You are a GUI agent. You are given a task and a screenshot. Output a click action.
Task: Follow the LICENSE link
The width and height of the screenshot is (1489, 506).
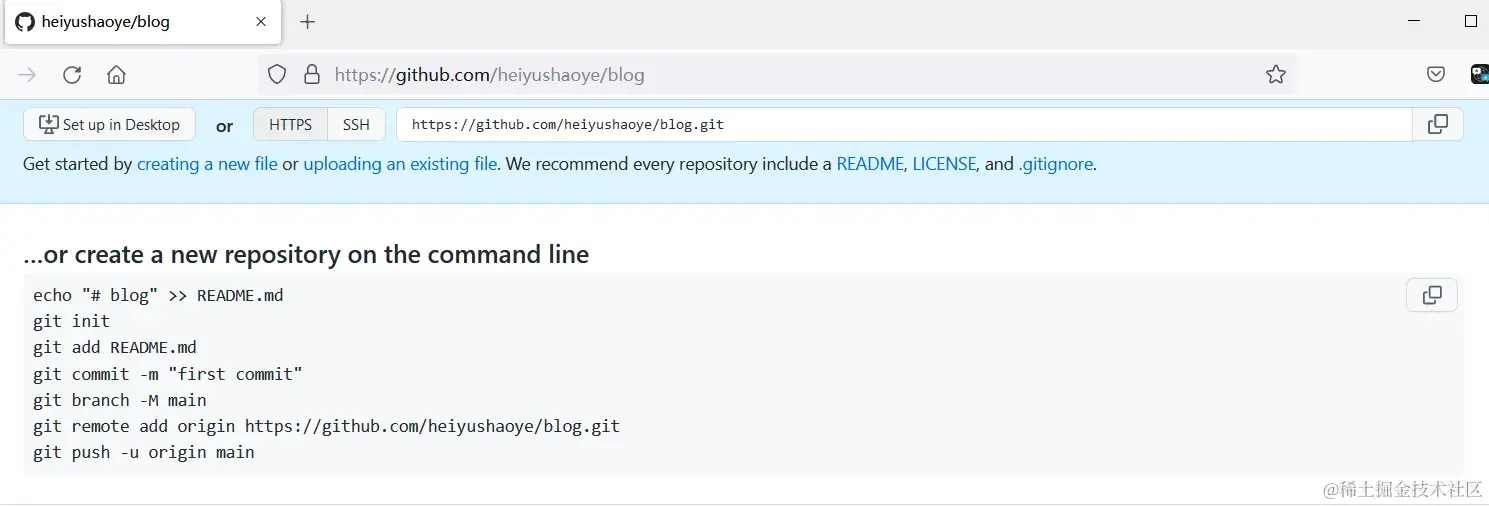pyautogui.click(x=944, y=164)
